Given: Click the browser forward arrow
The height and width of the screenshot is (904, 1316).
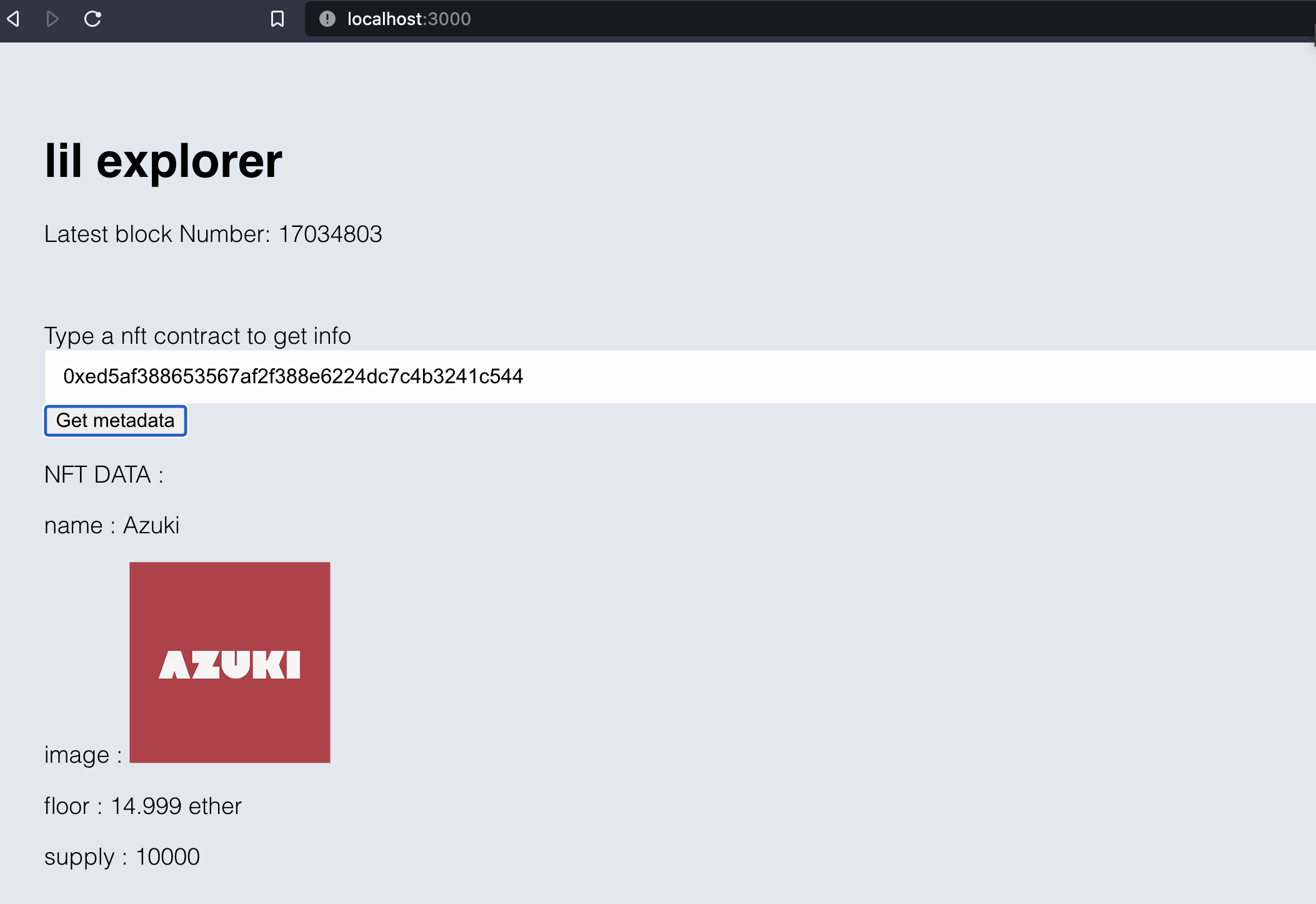Looking at the screenshot, I should tap(52, 19).
